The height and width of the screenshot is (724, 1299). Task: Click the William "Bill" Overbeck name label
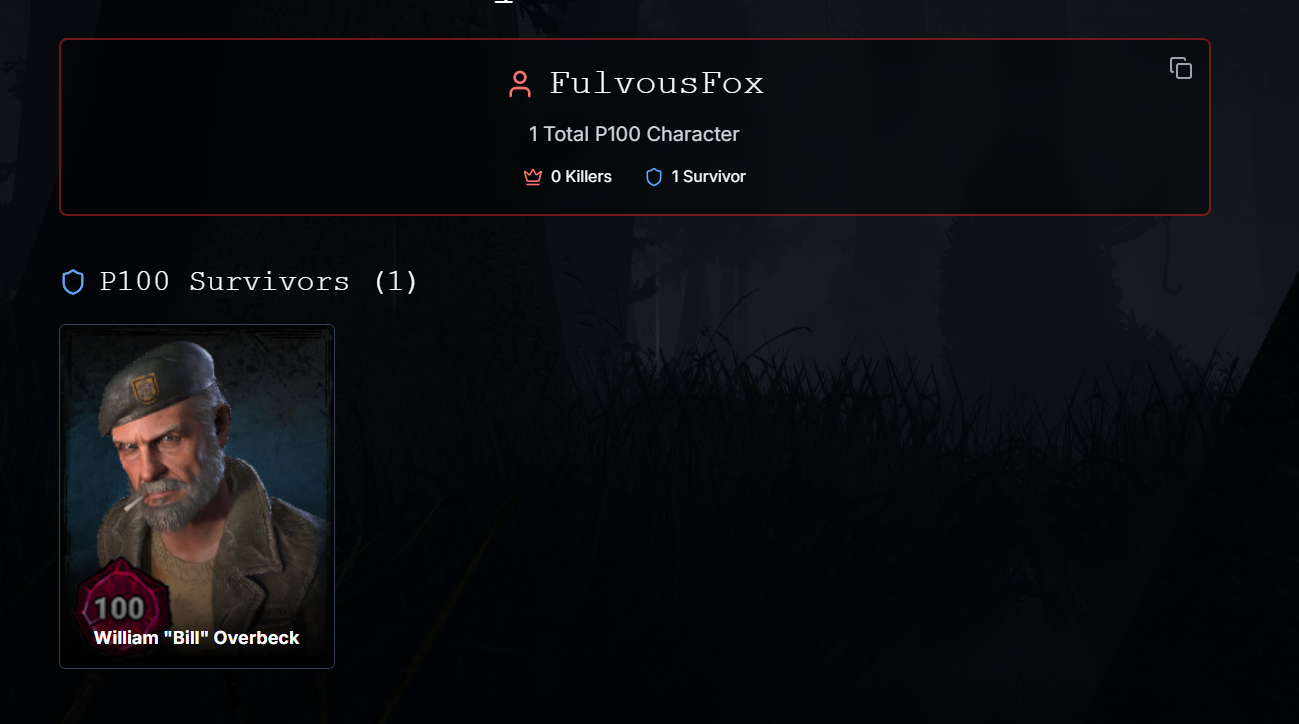tap(197, 637)
